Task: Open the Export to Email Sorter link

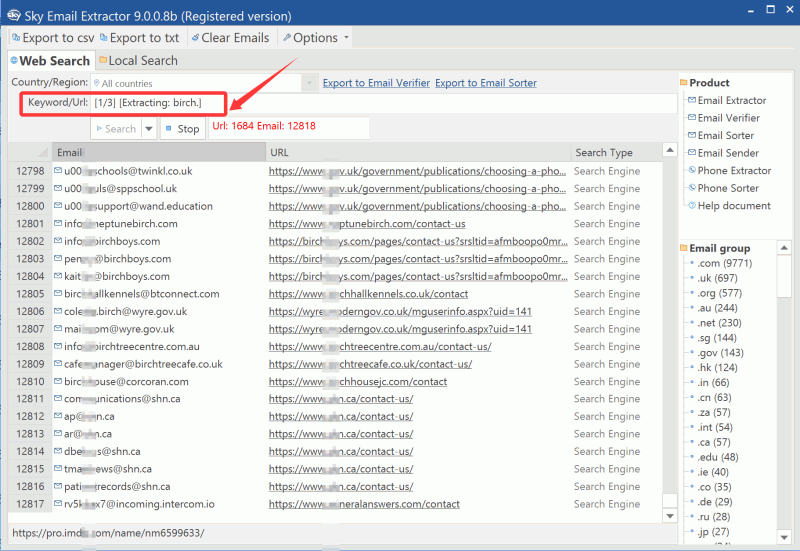Action: (486, 83)
